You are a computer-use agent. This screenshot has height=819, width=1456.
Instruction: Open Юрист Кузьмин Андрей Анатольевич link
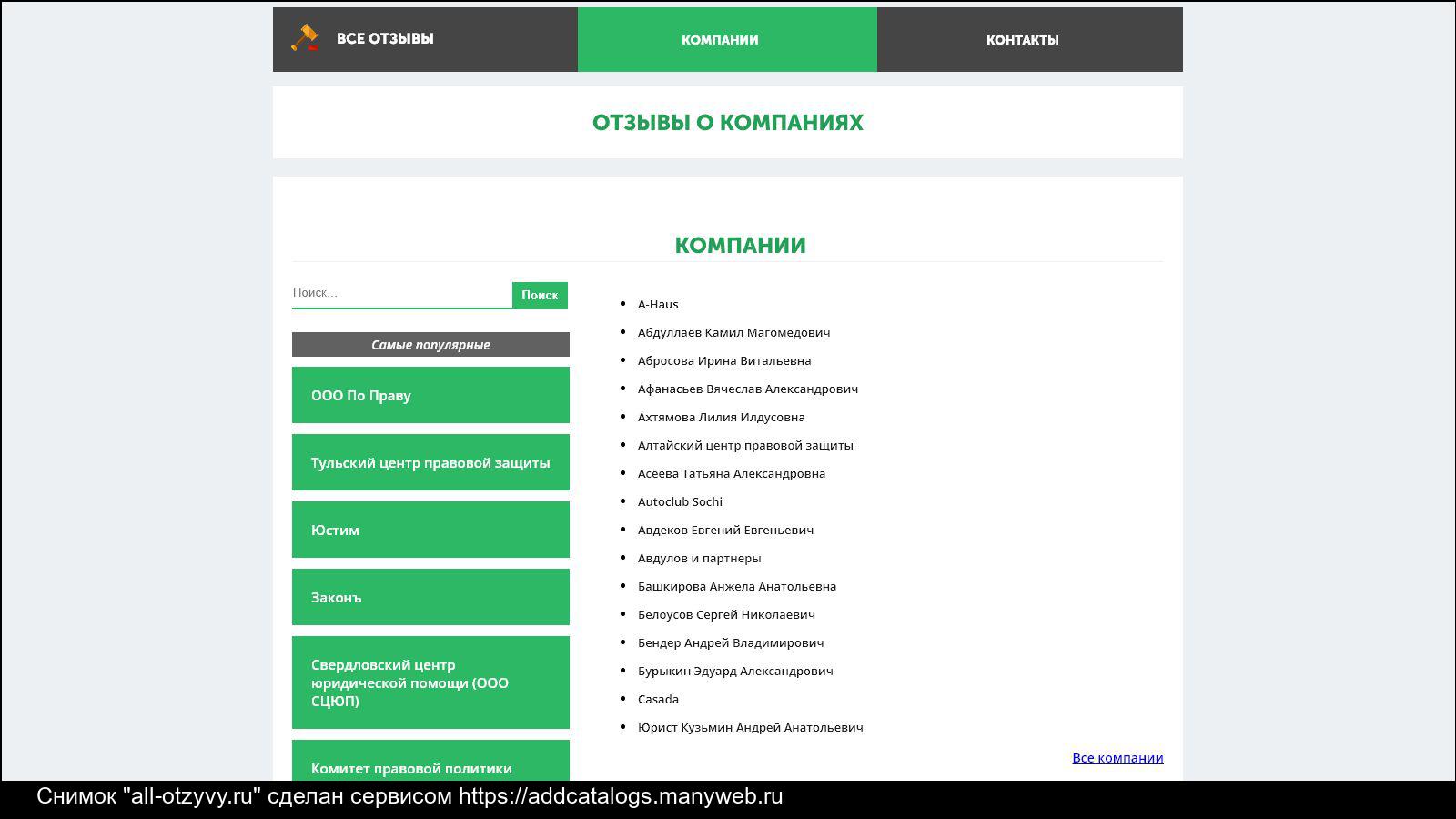(751, 727)
